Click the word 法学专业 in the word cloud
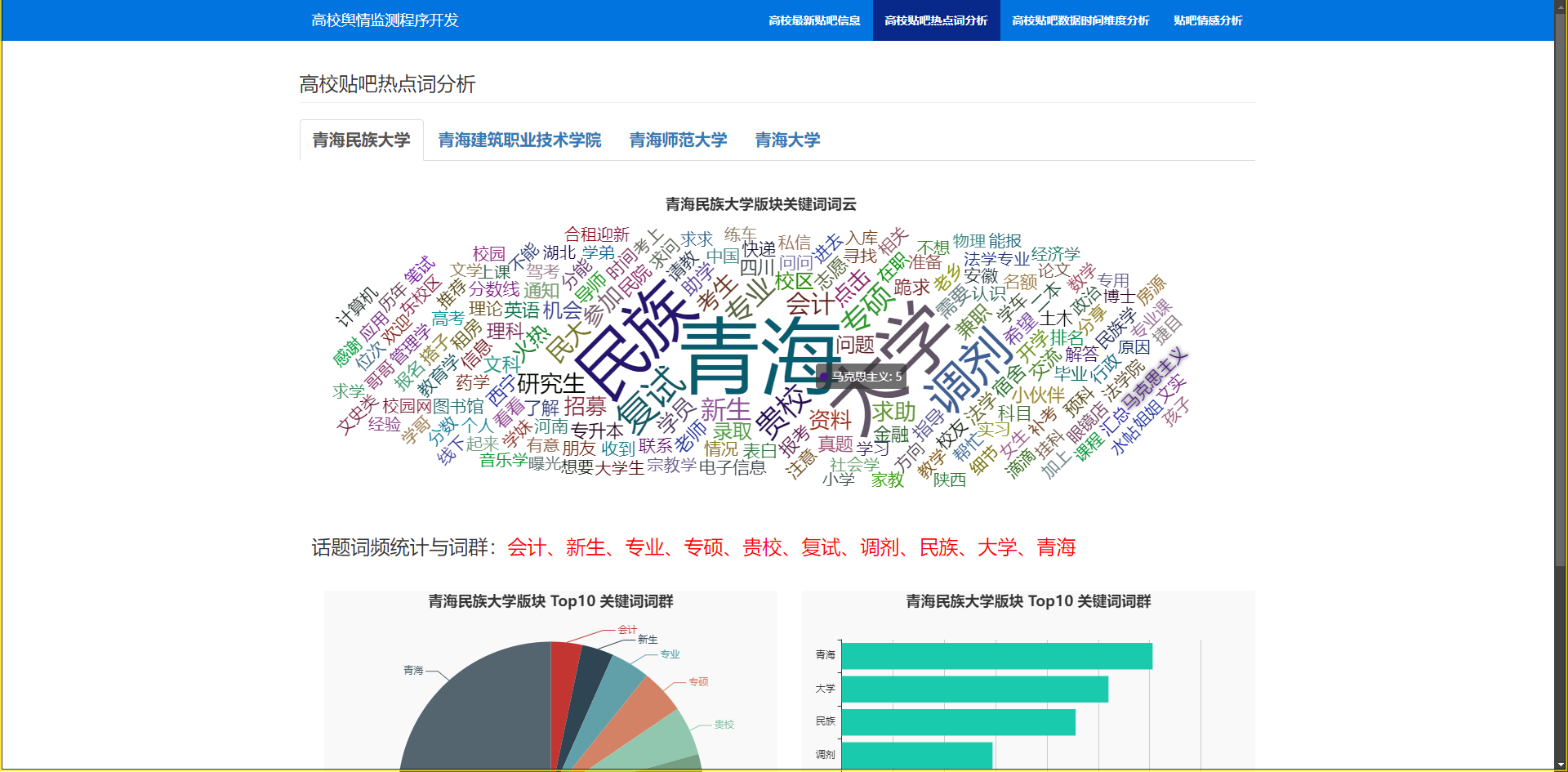This screenshot has height=772, width=1568. (x=997, y=259)
